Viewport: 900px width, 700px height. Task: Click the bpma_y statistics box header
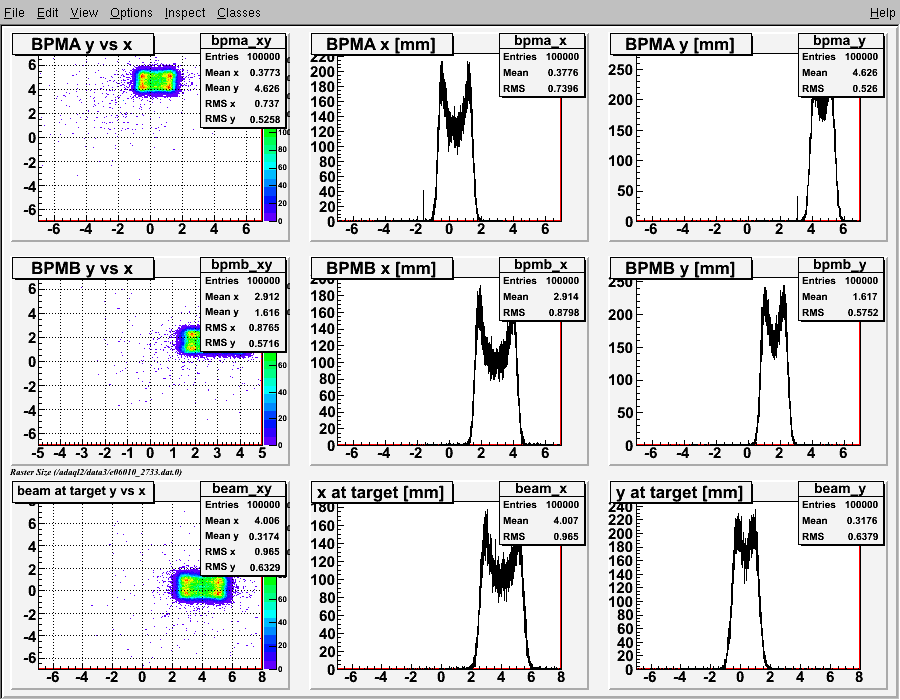[841, 41]
